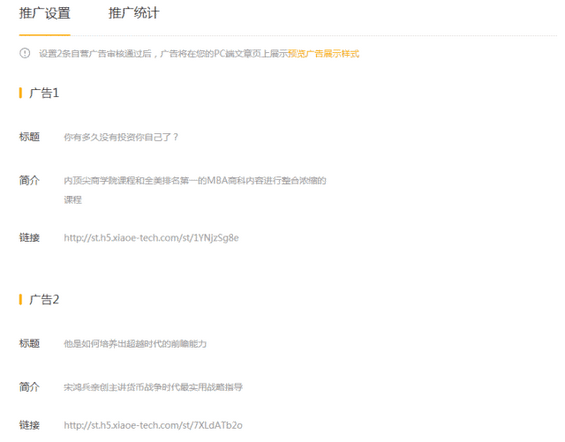Image resolution: width=565 pixels, height=442 pixels.
Task: Click the notice text 设置2条自营广告审核通过后
Action: 95,54
